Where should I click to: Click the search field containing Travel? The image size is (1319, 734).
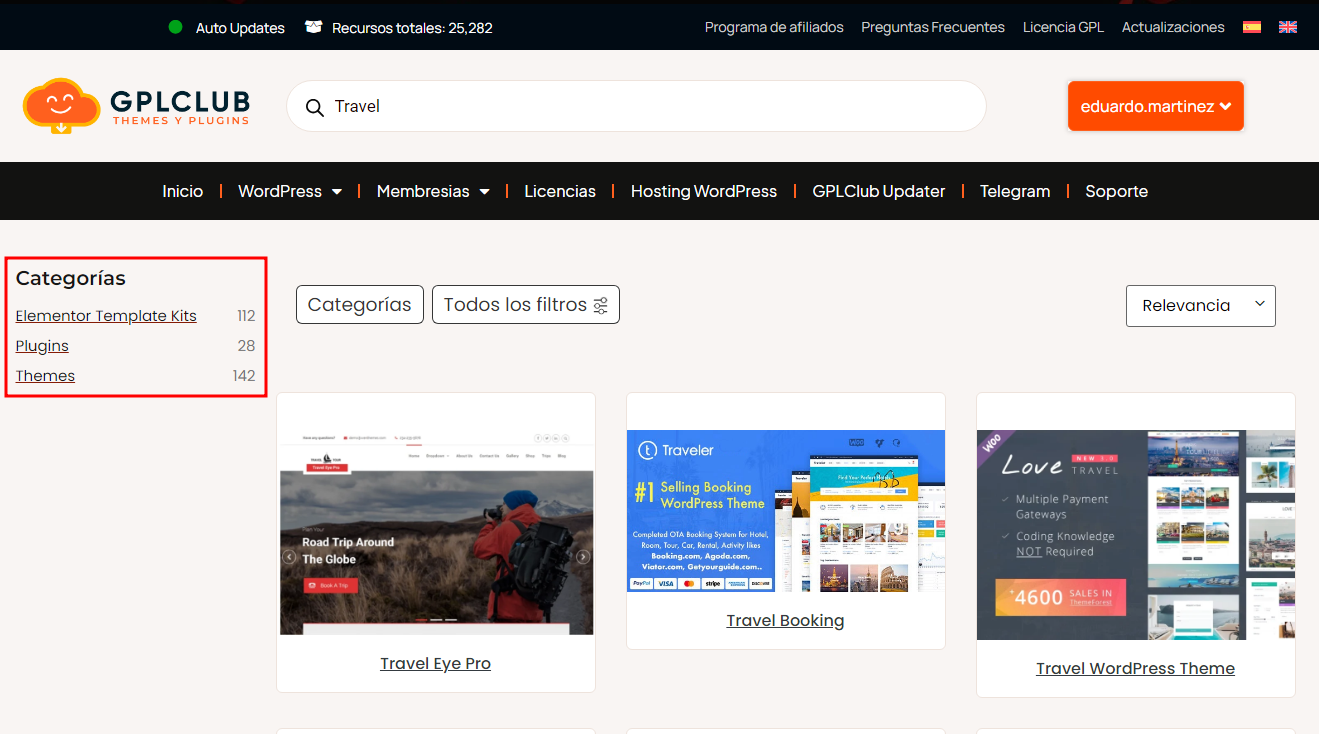click(x=636, y=106)
